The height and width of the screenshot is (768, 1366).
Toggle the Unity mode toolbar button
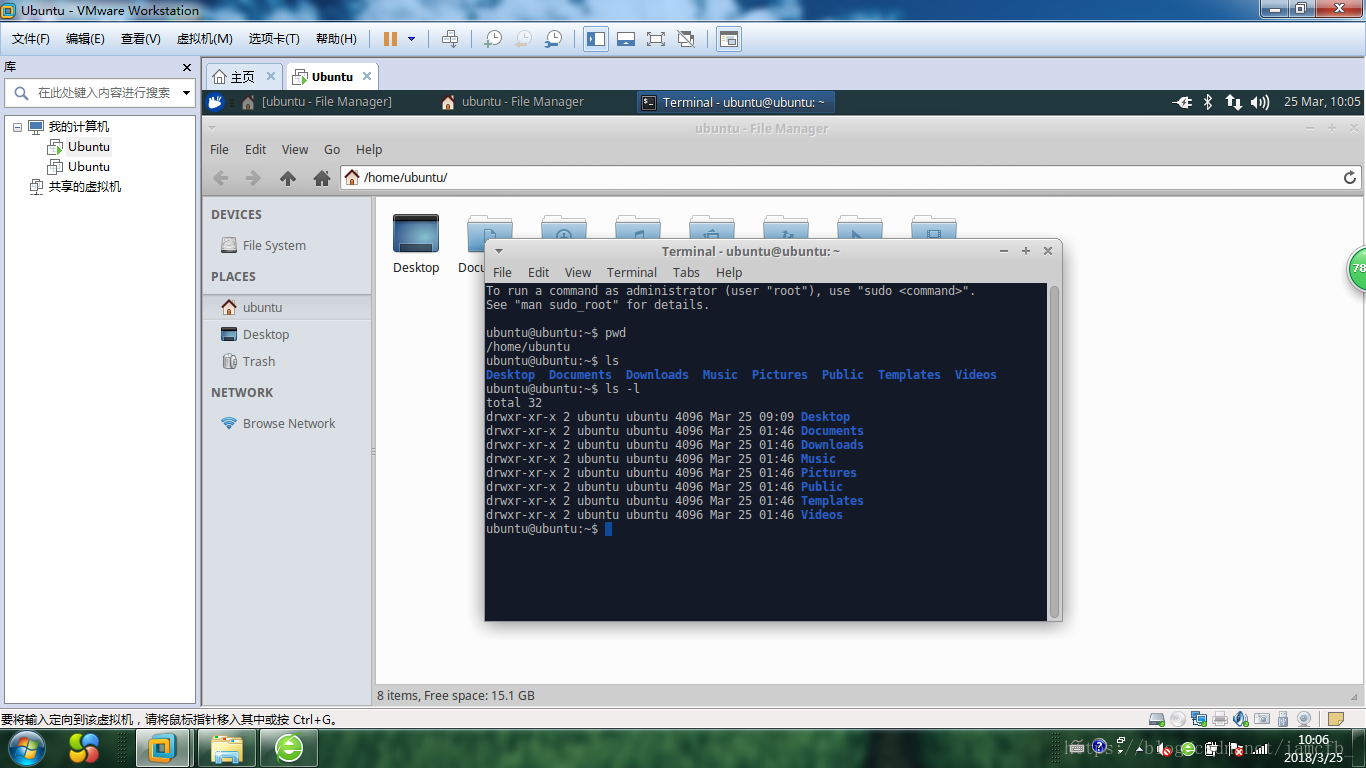pyautogui.click(x=686, y=39)
